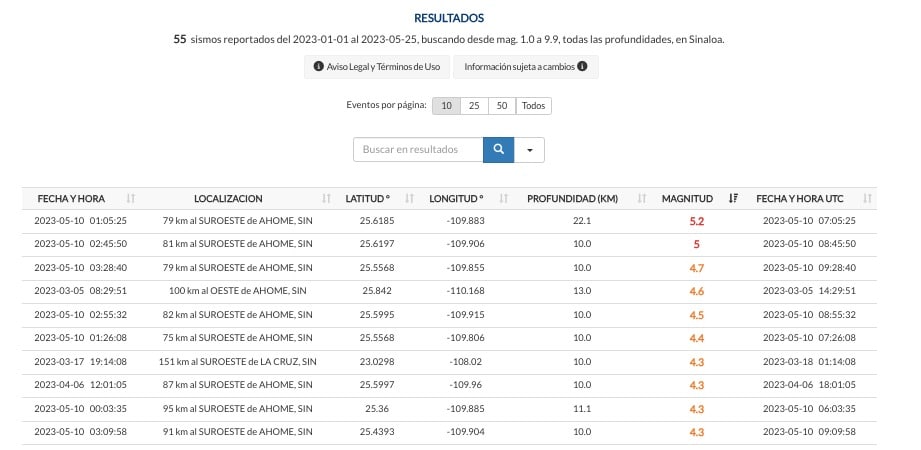Sort by the LOCALIZACION sort icon
The height and width of the screenshot is (450, 921).
327,199
